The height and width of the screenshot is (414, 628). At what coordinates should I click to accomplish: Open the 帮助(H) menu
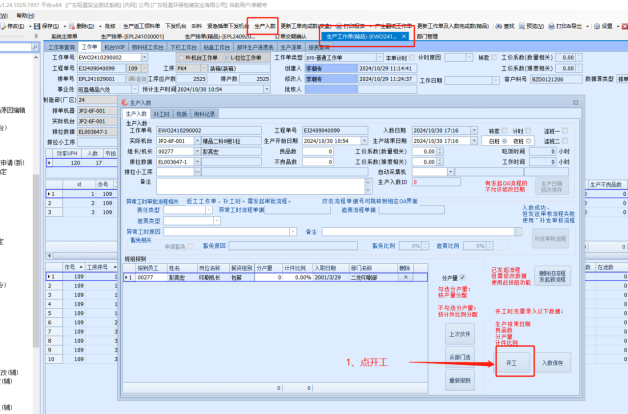coord(25,16)
